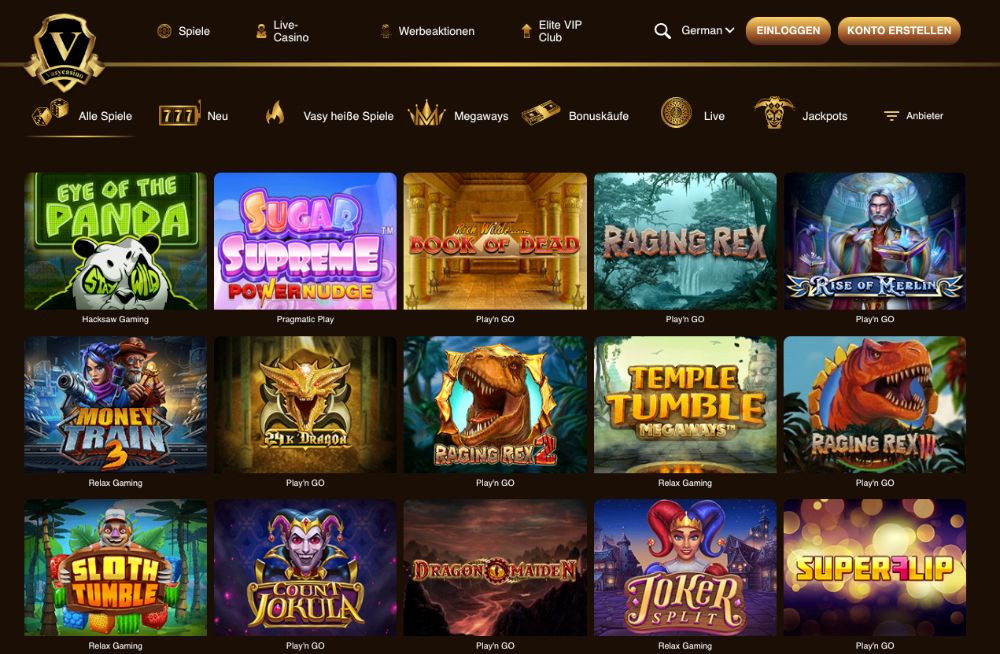
Task: Launch the Money Train 3 game tile
Action: pos(115,405)
